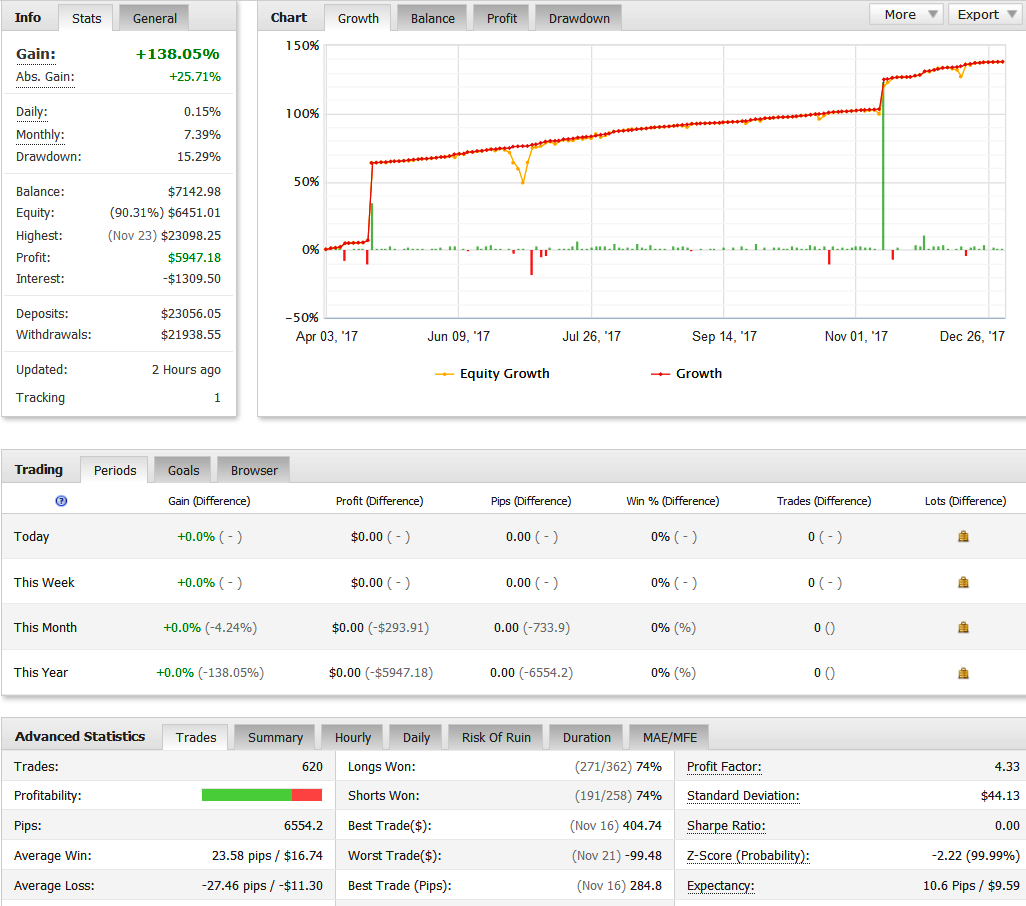This screenshot has width=1026, height=906.
Task: Open the Daily statistics tab
Action: click(x=416, y=737)
